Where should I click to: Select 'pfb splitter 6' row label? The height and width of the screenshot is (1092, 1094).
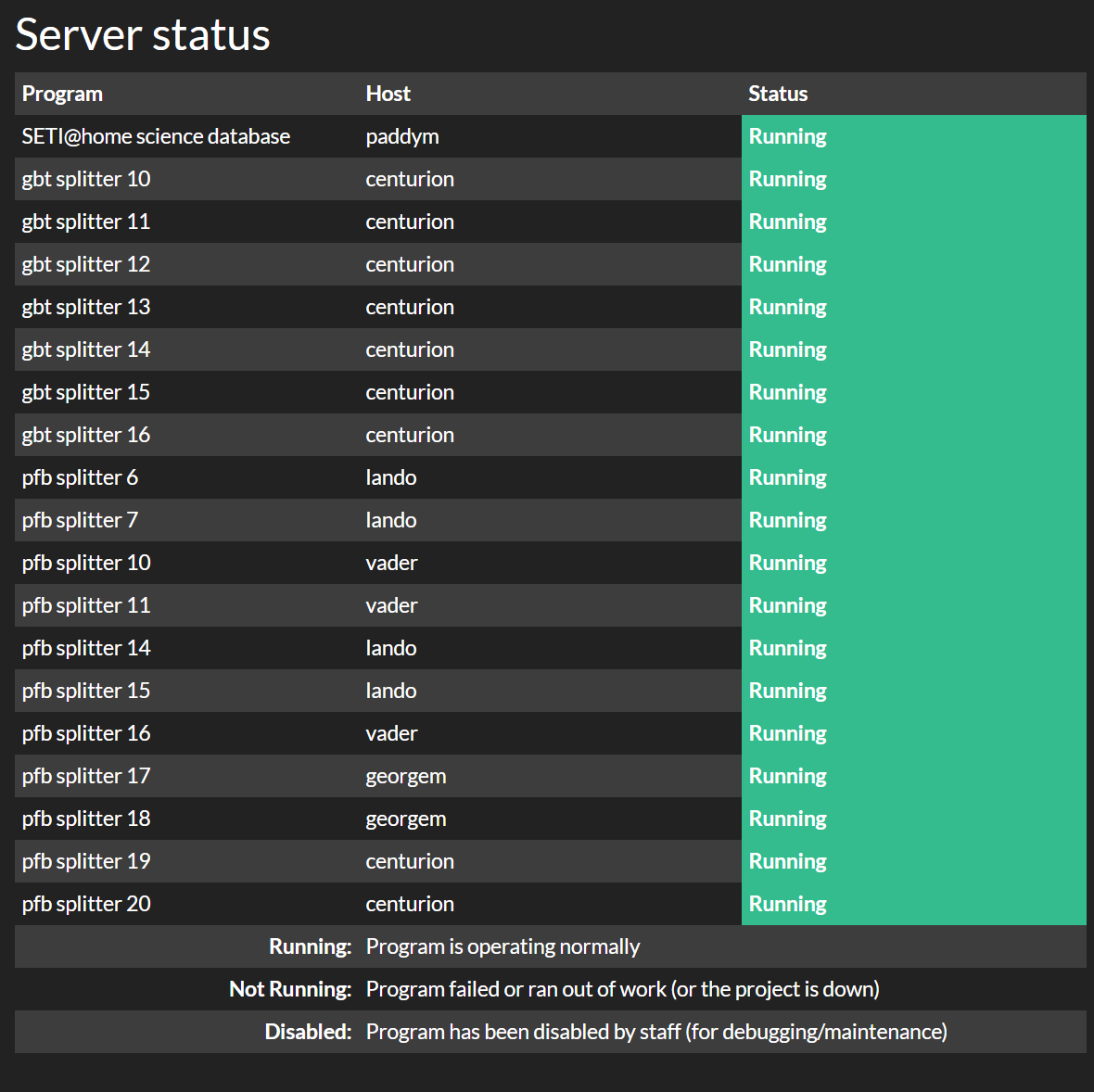pyautogui.click(x=80, y=477)
